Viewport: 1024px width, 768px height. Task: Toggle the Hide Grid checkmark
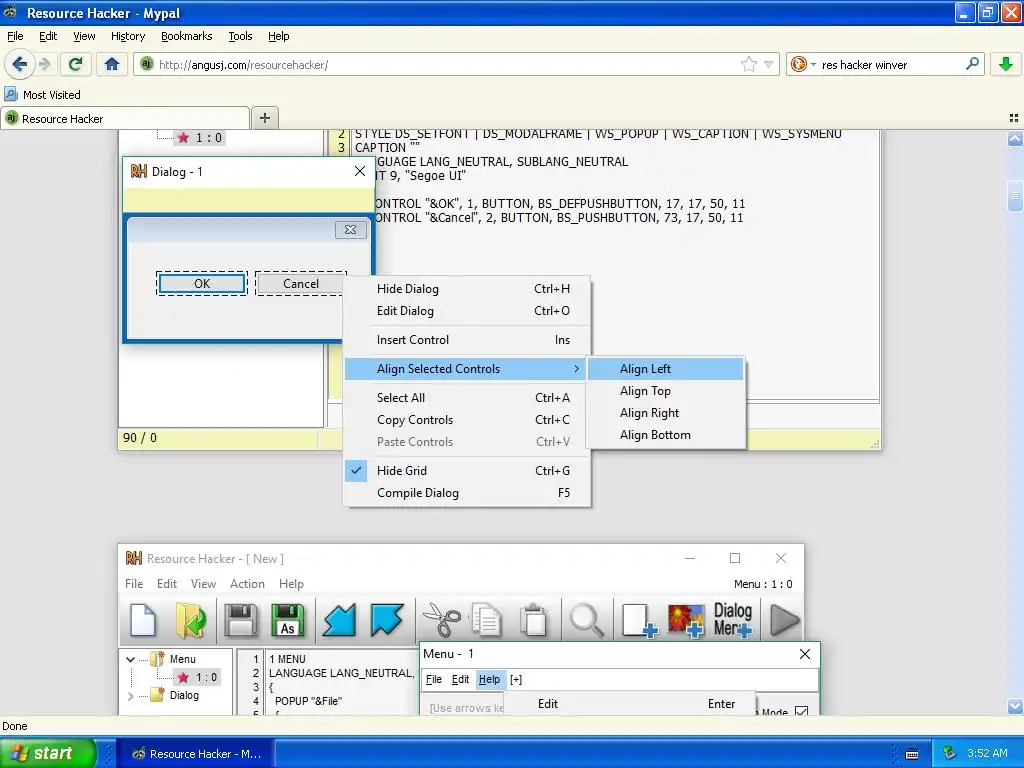[356, 470]
